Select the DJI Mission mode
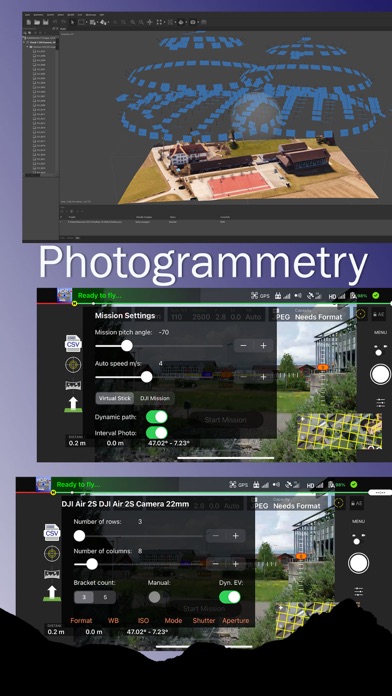 click(x=154, y=398)
